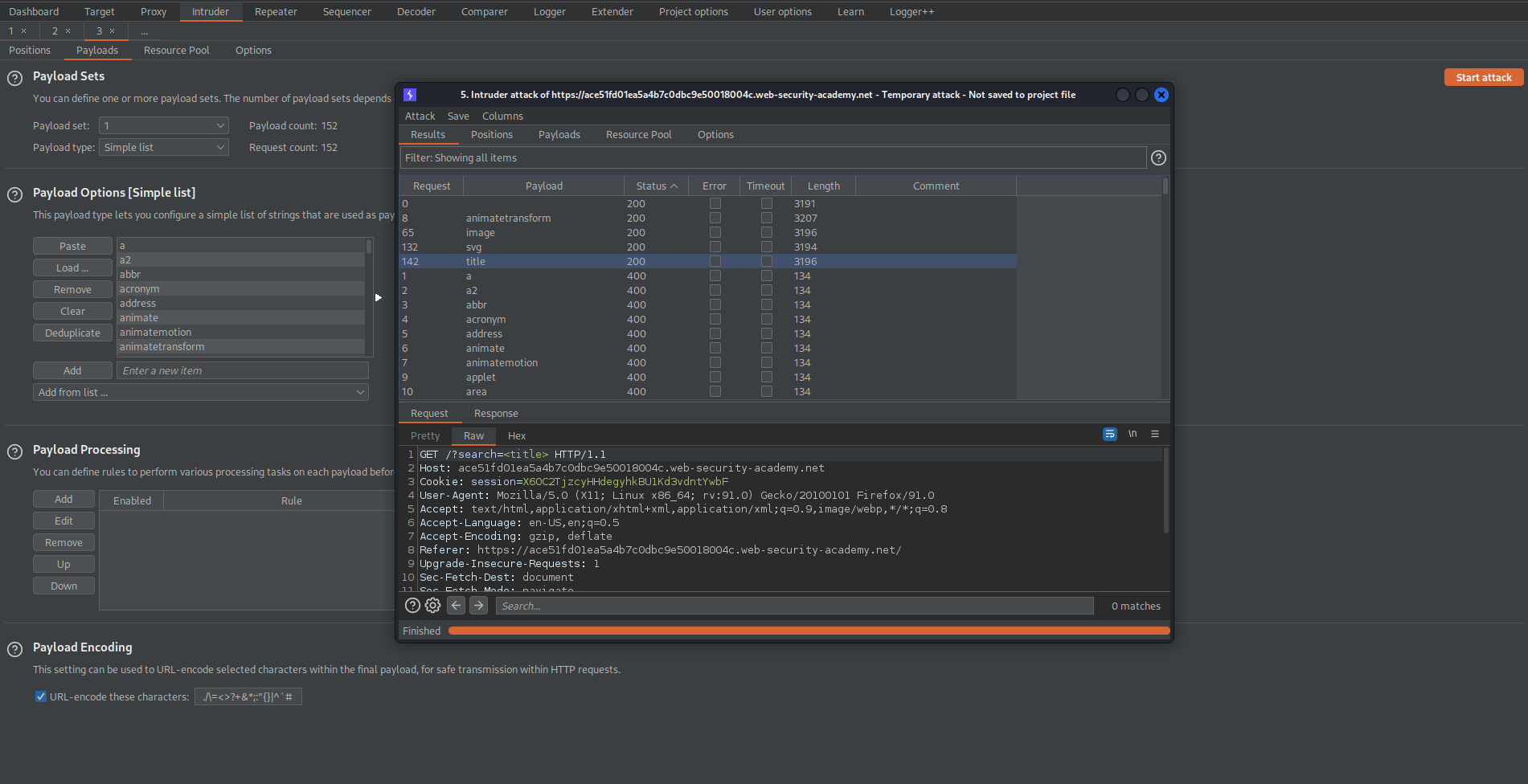
Task: Open the request viewer hamburger menu
Action: 1155,434
